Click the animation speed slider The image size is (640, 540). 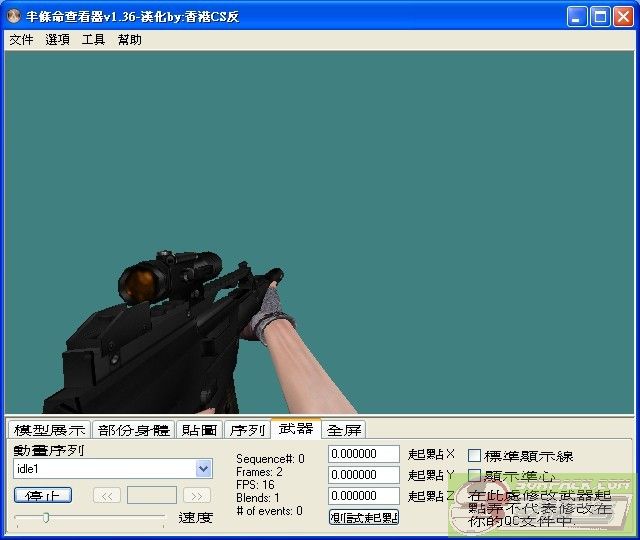coord(90,517)
